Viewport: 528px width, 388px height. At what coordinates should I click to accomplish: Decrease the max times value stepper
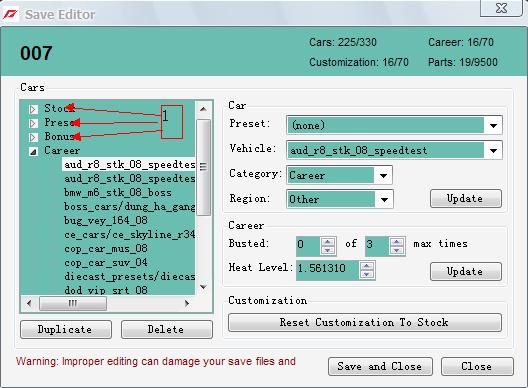[x=397, y=250]
